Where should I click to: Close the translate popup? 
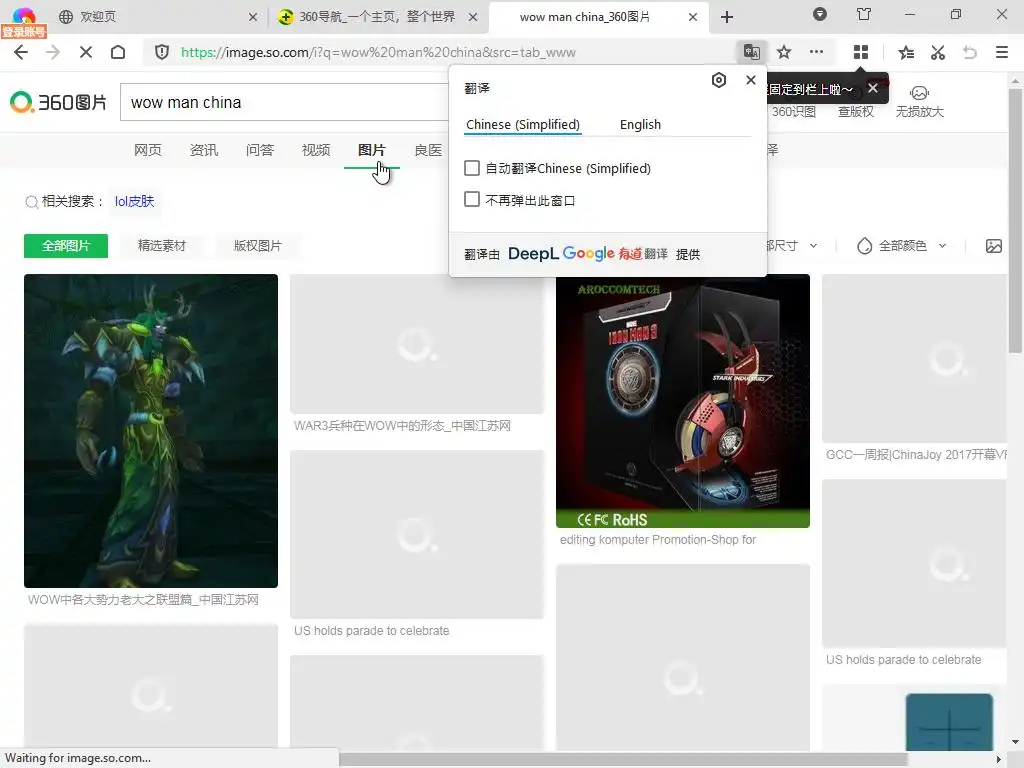[751, 80]
